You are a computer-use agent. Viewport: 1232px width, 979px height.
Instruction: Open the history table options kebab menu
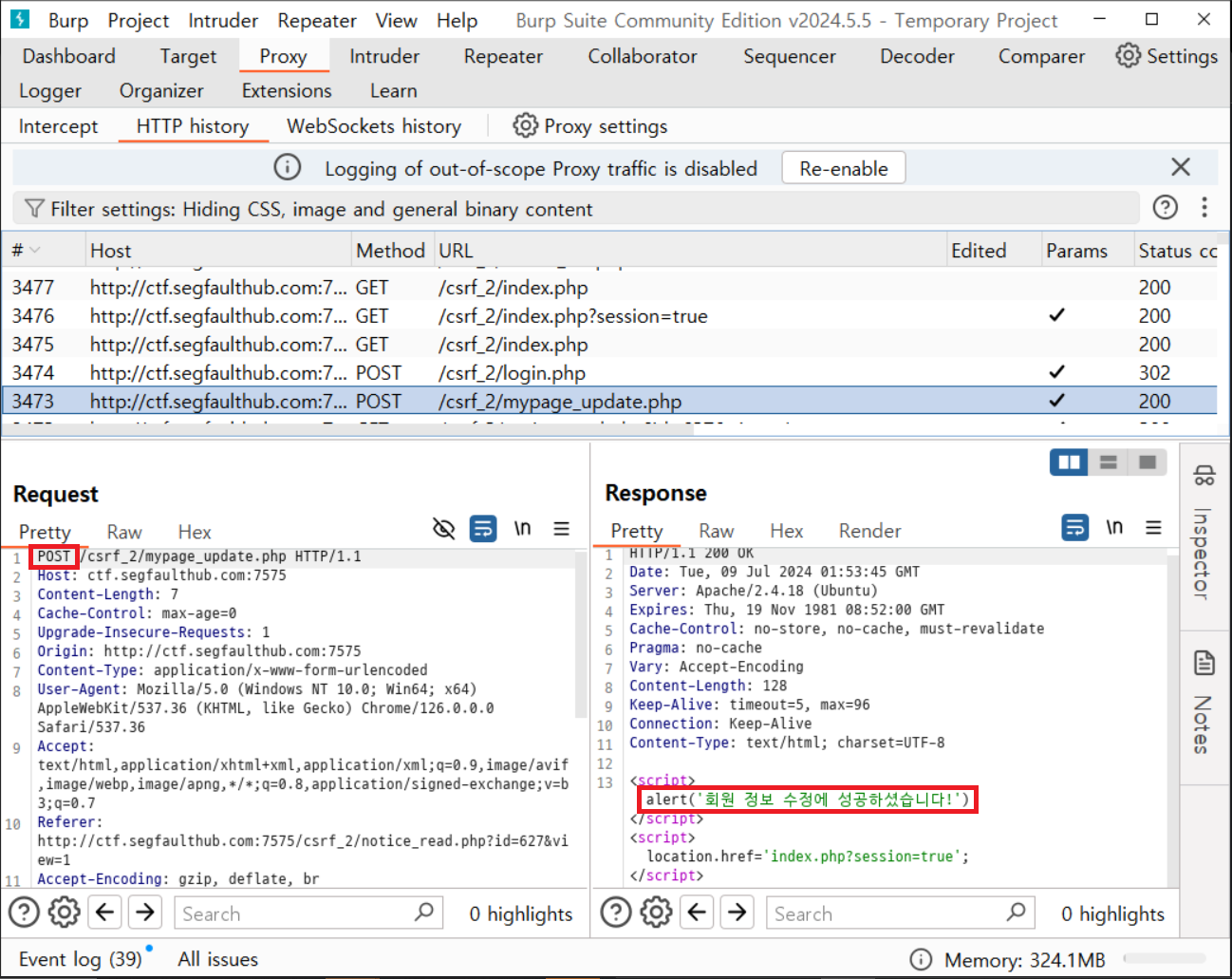click(1204, 207)
